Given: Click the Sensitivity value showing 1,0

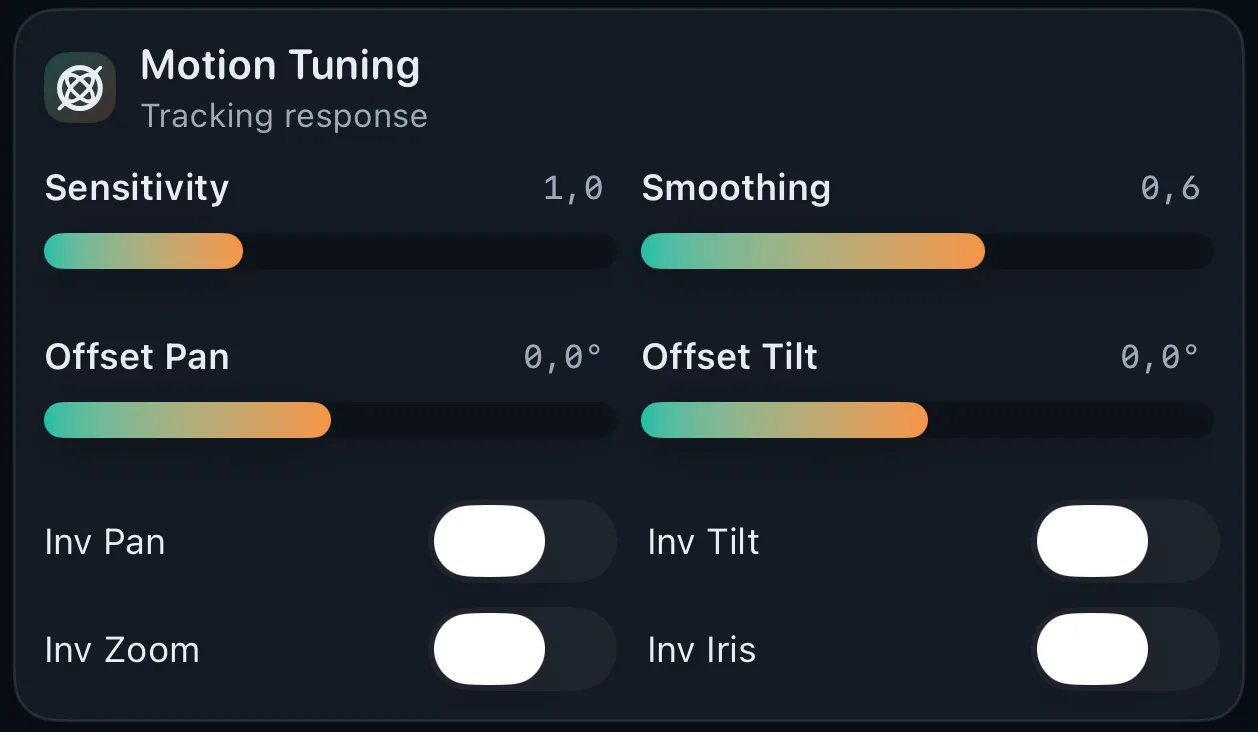Looking at the screenshot, I should 573,188.
